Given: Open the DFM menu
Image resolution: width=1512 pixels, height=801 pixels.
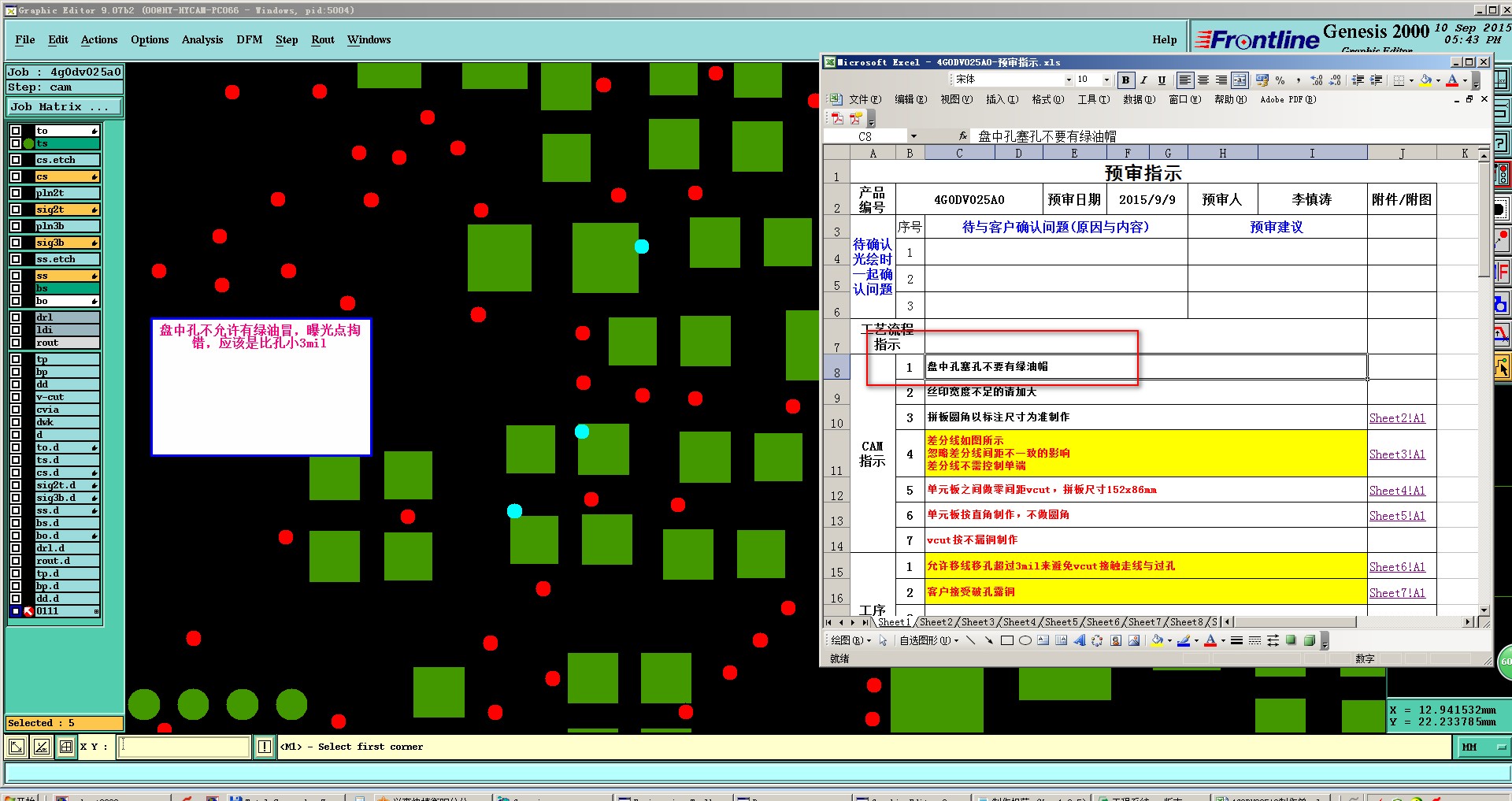Looking at the screenshot, I should tap(250, 39).
